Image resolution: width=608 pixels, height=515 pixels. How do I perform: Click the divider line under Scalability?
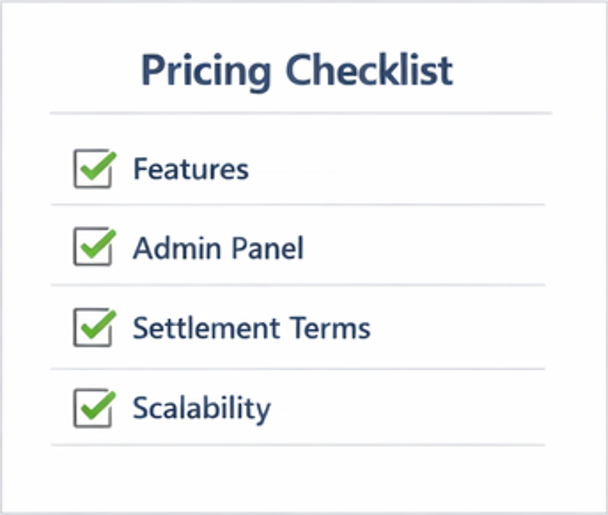click(x=298, y=445)
